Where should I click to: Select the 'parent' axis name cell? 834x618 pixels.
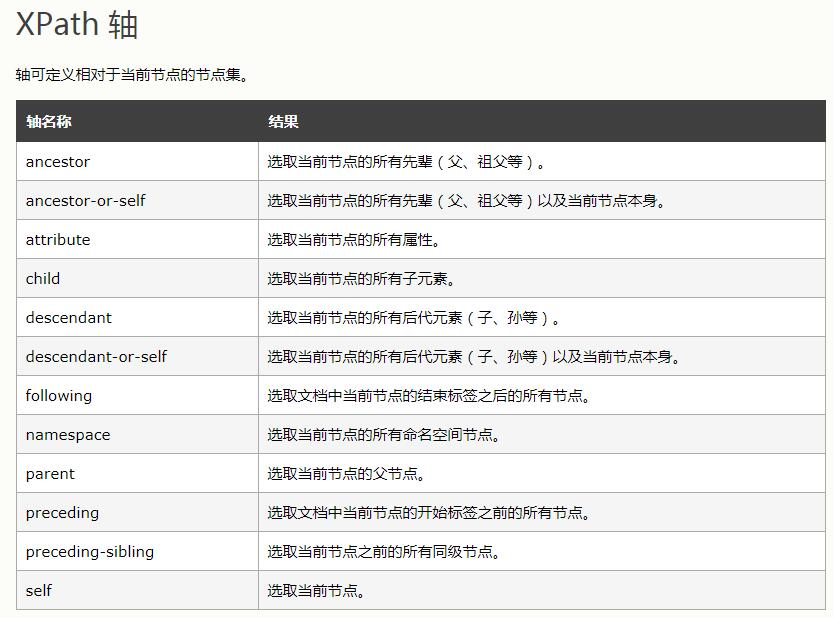pyautogui.click(x=137, y=473)
